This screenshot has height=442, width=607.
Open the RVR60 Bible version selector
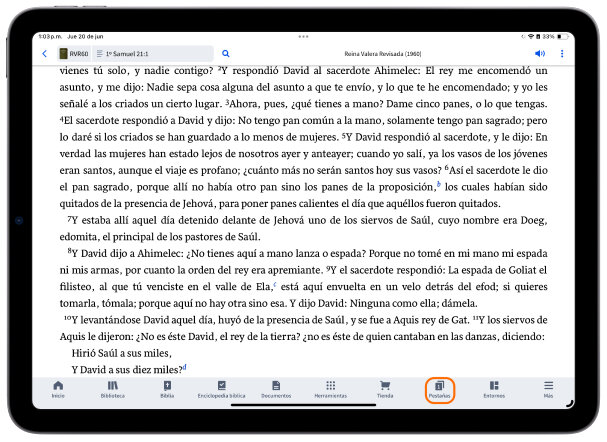(74, 54)
